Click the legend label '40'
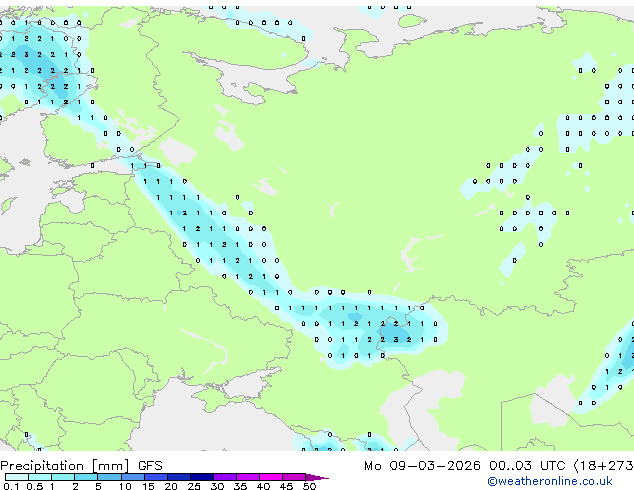This screenshot has height=490, width=634. pyautogui.click(x=263, y=486)
